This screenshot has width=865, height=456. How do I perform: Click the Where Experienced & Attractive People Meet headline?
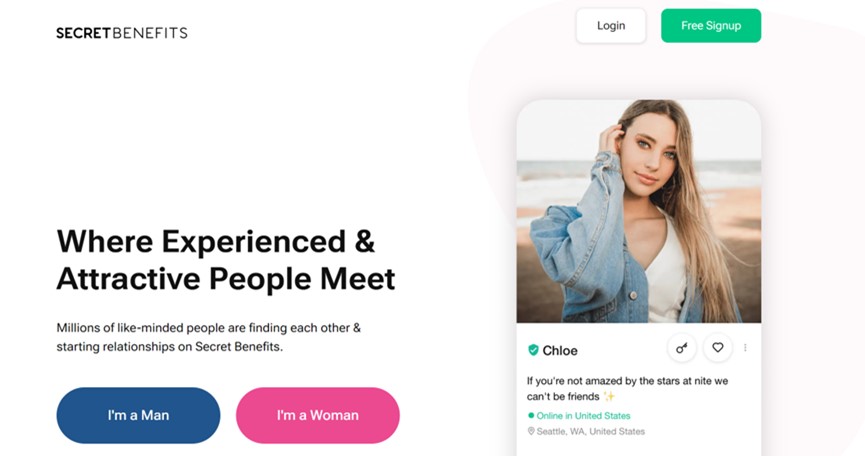click(226, 260)
